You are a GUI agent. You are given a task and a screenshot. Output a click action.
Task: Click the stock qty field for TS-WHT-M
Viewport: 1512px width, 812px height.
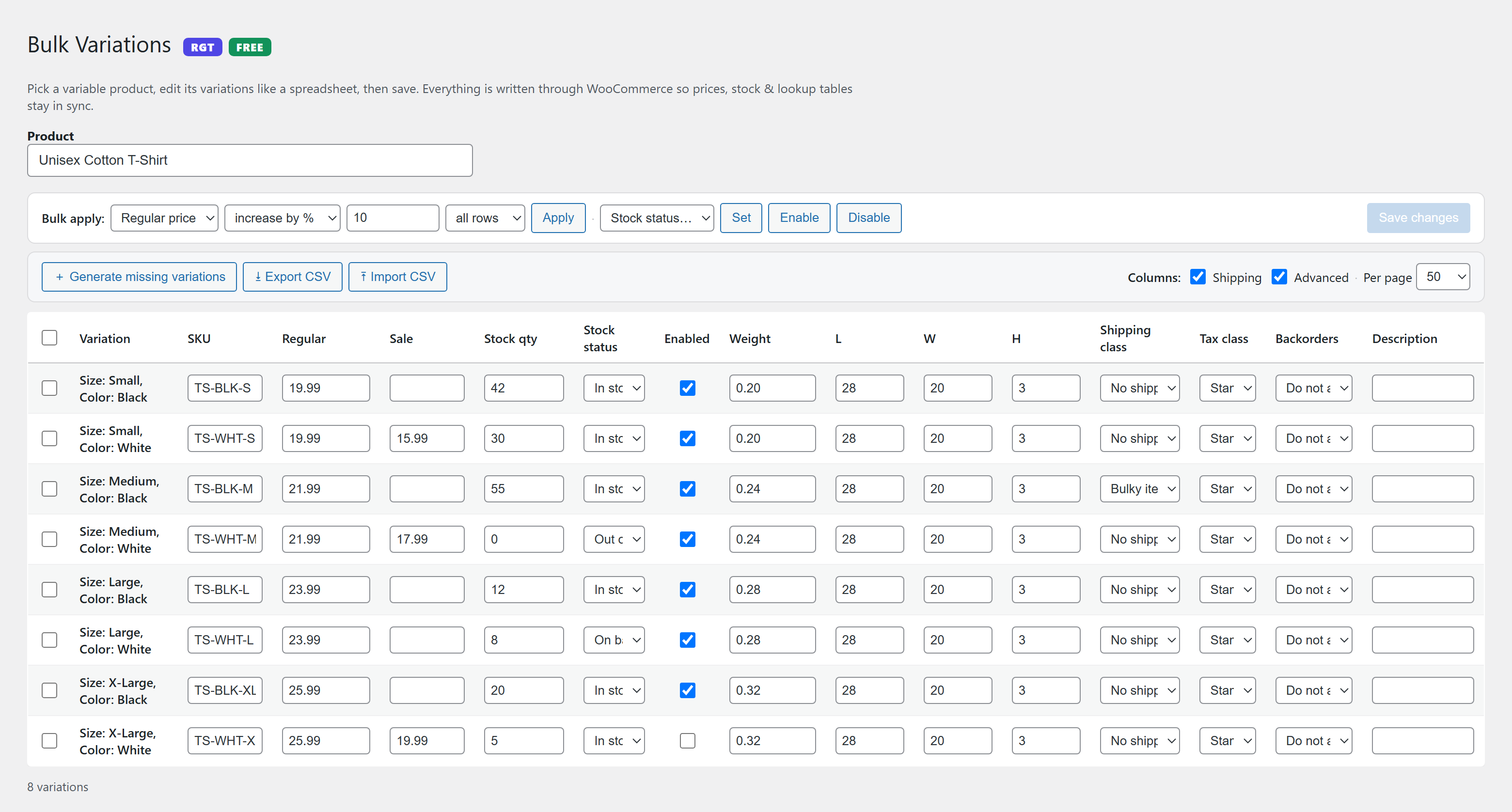point(523,539)
